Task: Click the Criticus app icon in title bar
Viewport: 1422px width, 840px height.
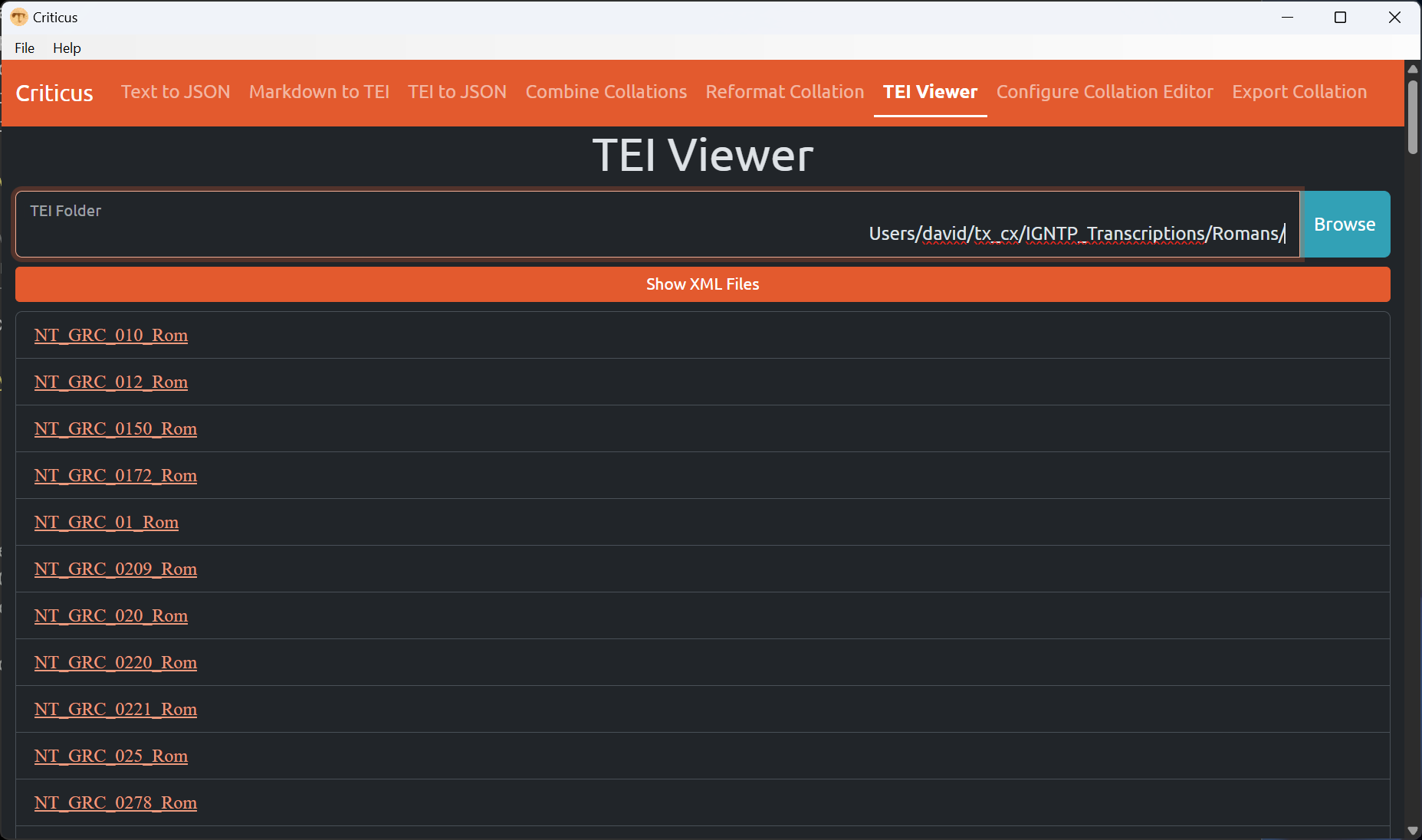Action: (18, 17)
